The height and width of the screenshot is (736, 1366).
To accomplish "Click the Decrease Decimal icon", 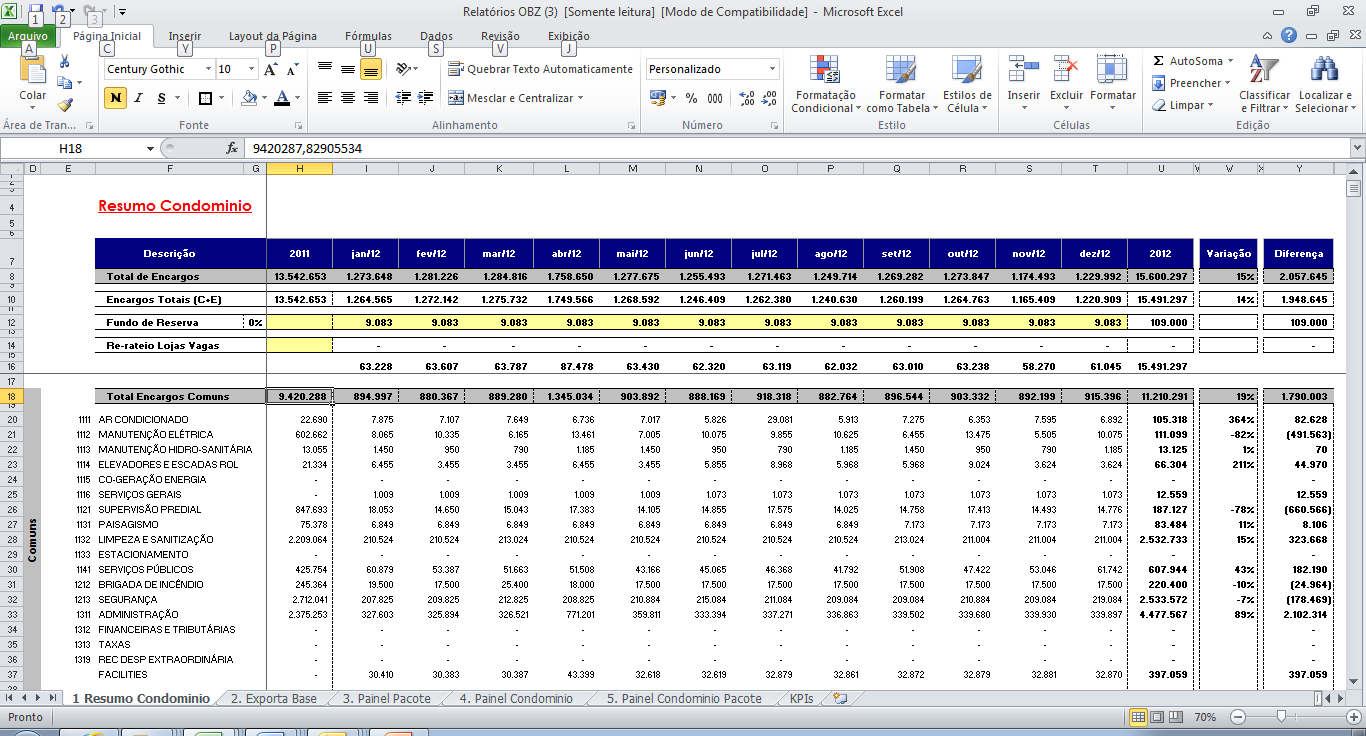I will pos(771,98).
